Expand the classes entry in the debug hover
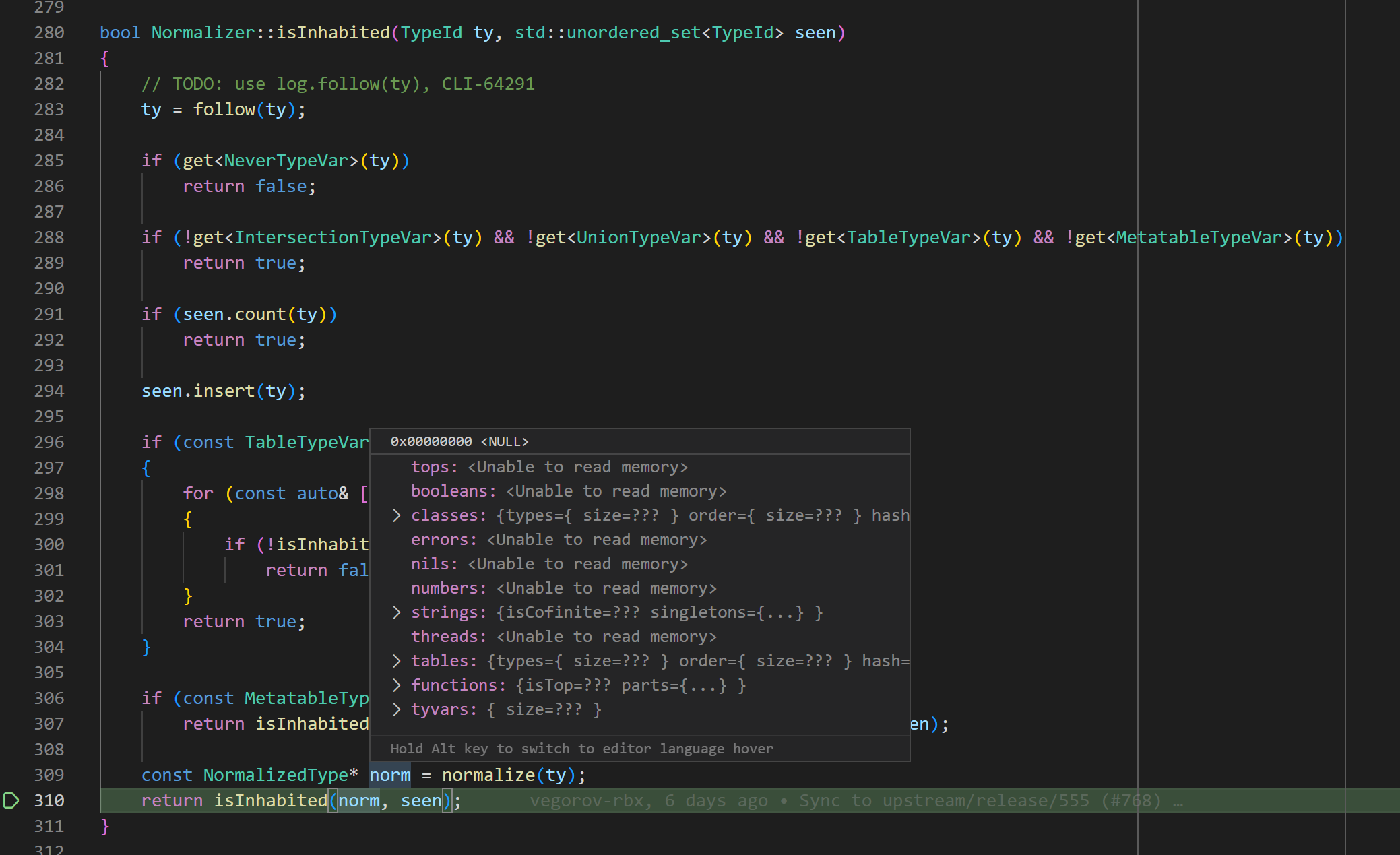 [x=396, y=515]
